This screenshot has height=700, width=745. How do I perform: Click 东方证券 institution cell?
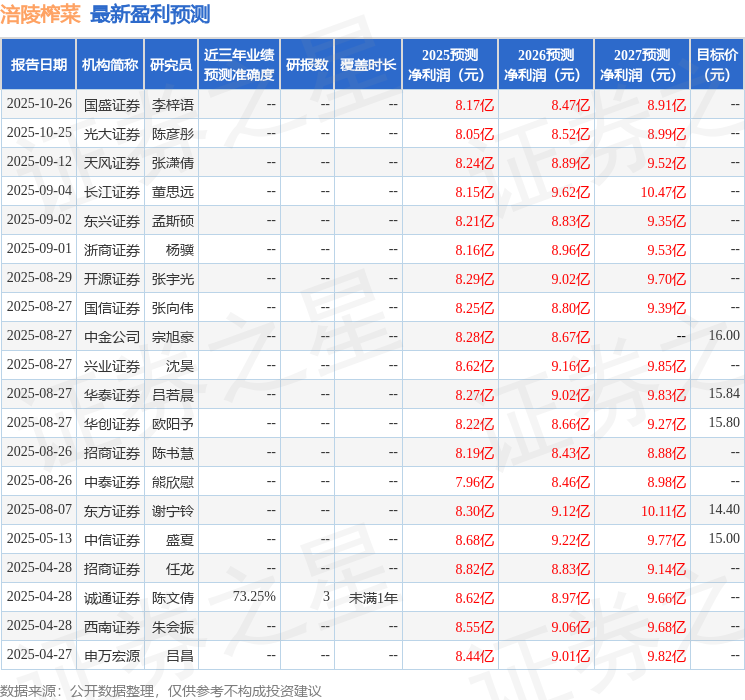tap(112, 511)
